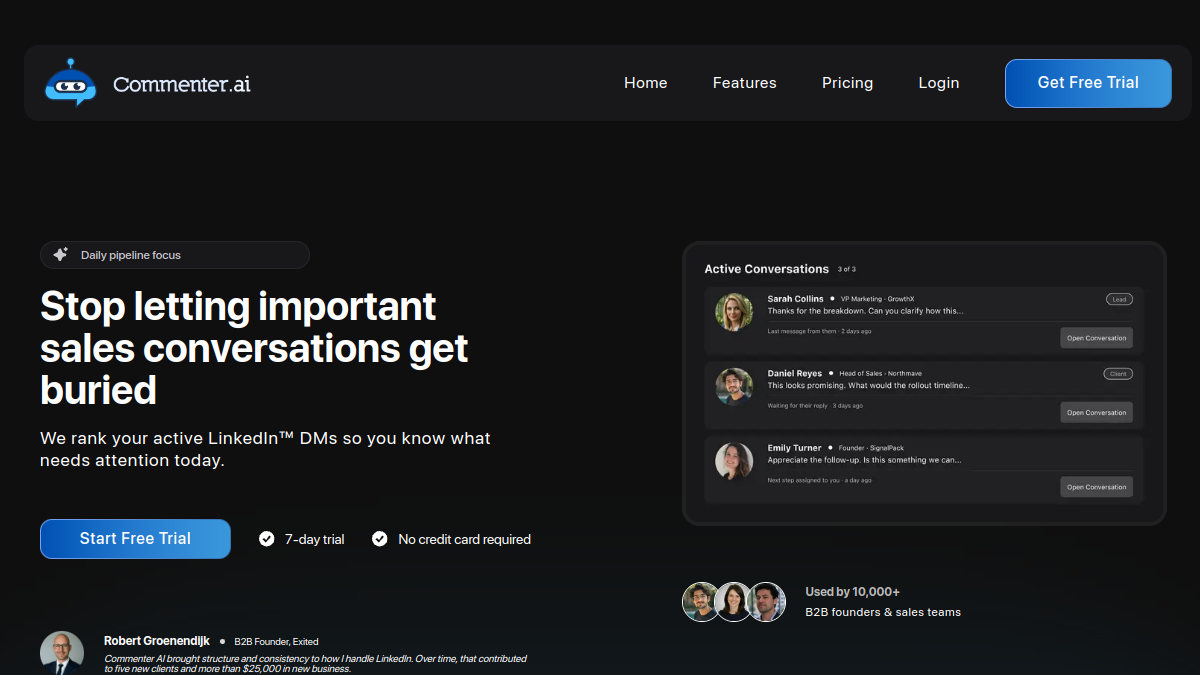The image size is (1200, 675).
Task: Open Daniel Reyes' avatar photo
Action: [x=734, y=386]
